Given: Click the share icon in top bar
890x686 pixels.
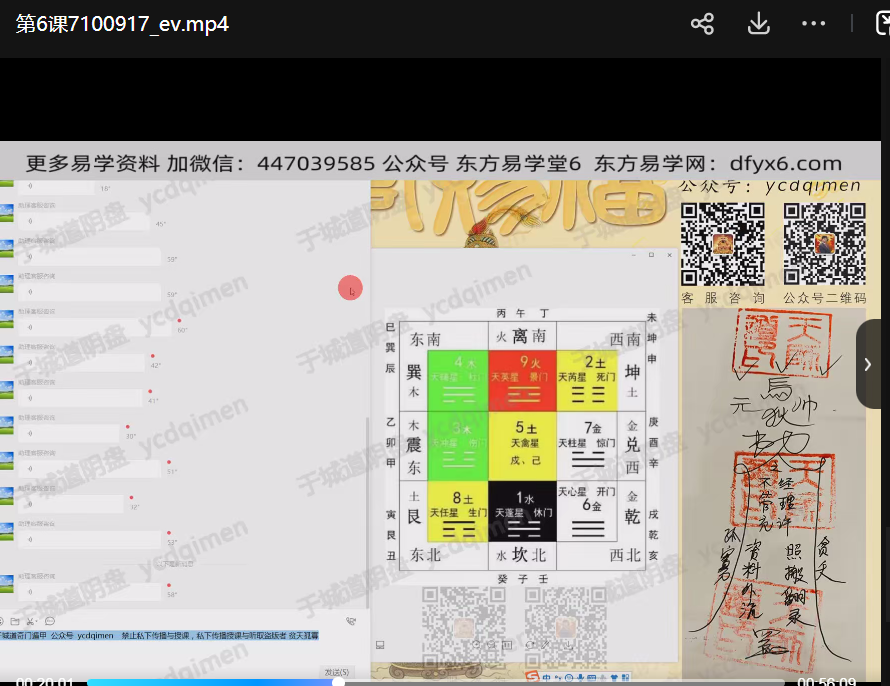Looking at the screenshot, I should pyautogui.click(x=702, y=24).
